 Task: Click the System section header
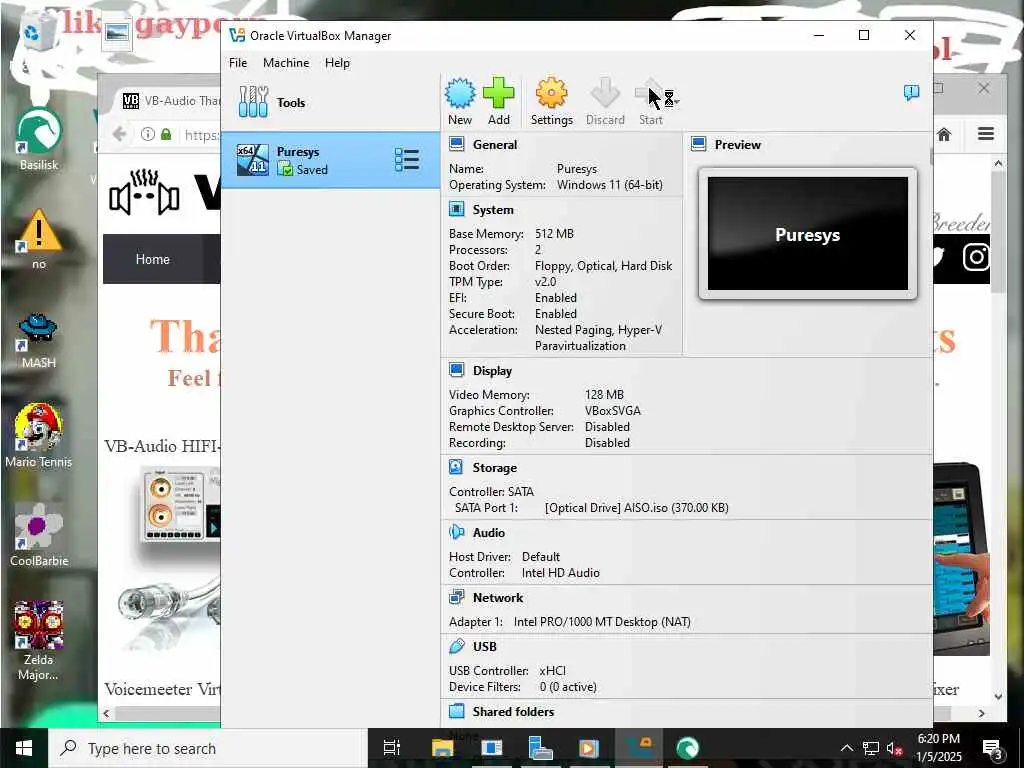pos(492,210)
